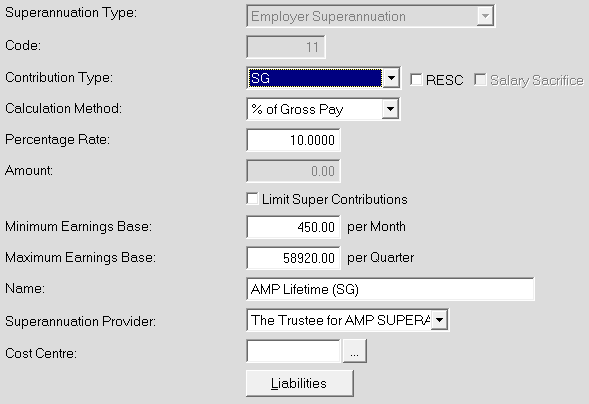Open the Contribution Type dropdown arrow
This screenshot has height=404, width=589.
(391, 78)
